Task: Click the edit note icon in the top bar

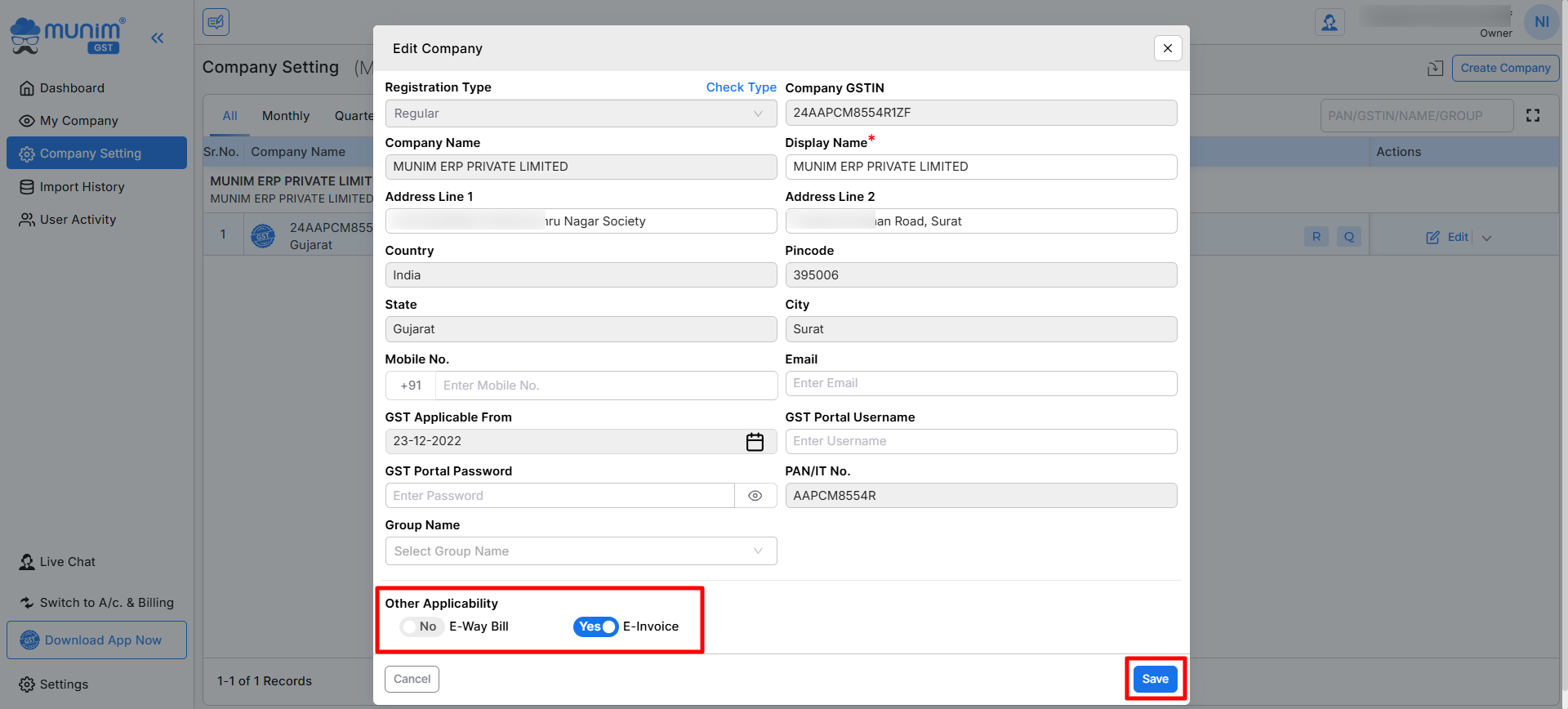Action: 216,22
